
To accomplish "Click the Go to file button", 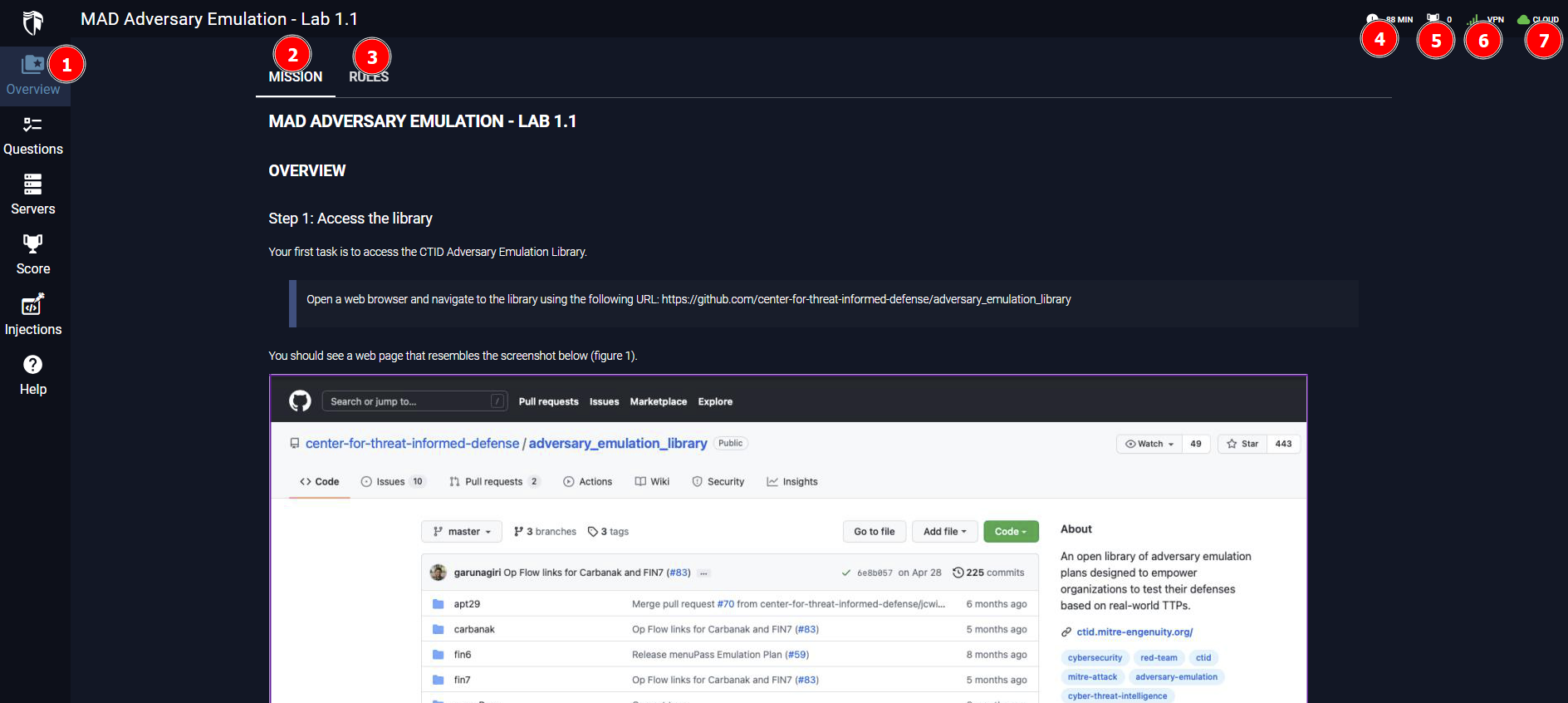I will [874, 532].
